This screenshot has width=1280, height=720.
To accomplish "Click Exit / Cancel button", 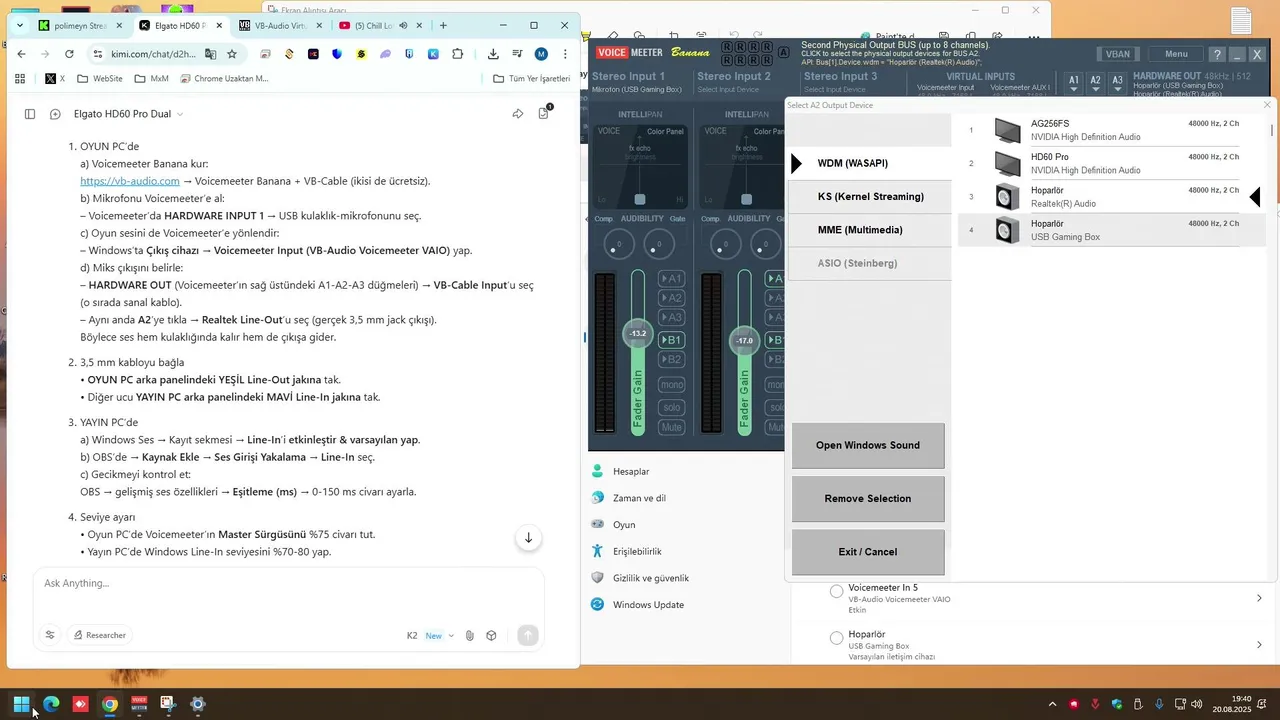I will tap(868, 552).
